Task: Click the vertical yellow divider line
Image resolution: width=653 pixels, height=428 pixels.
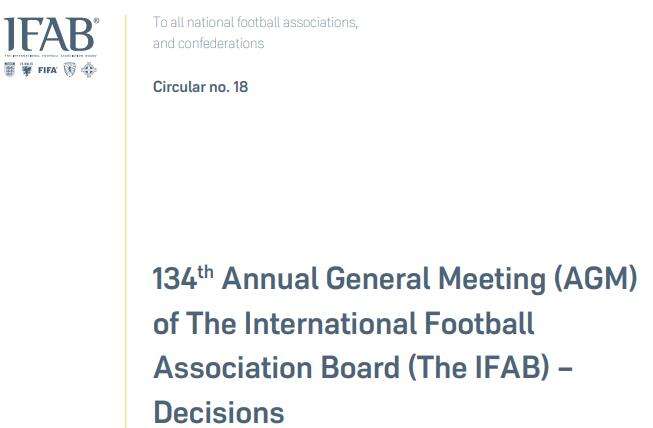Action: pos(125,221)
